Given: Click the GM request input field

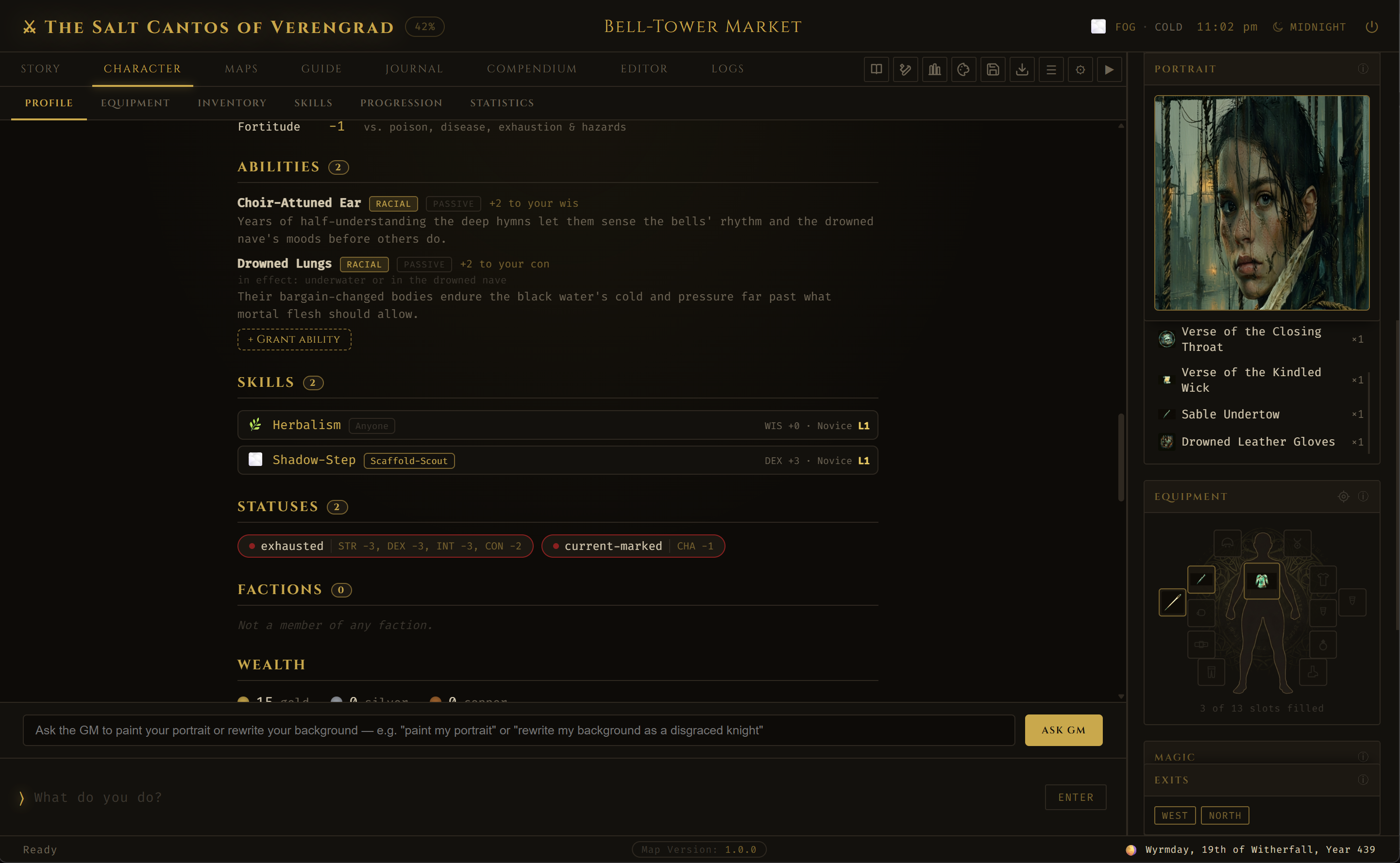Looking at the screenshot, I should pyautogui.click(x=519, y=730).
